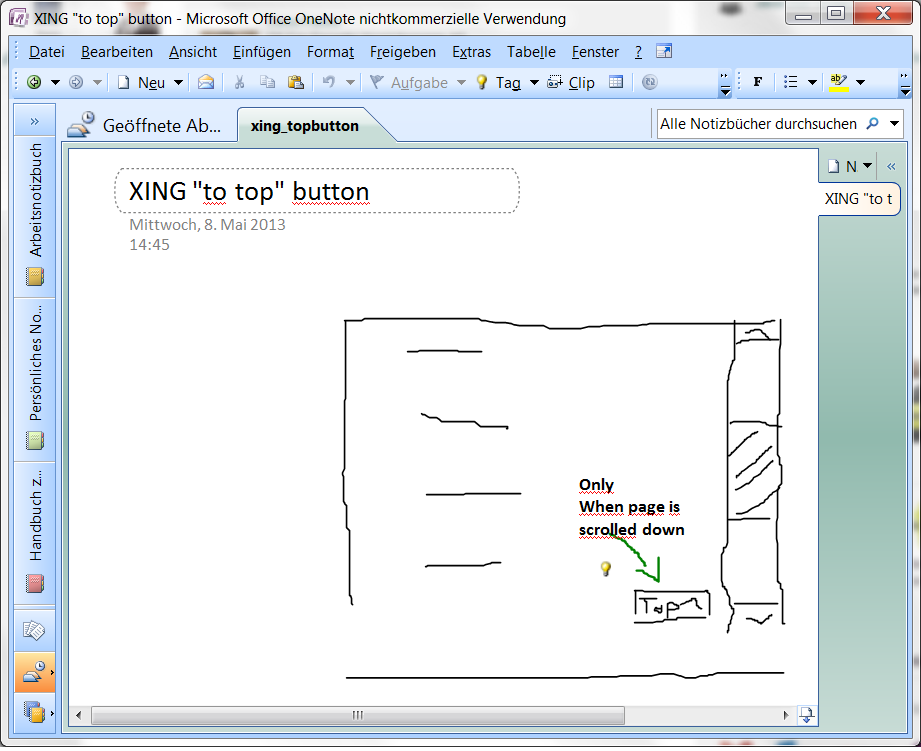
Task: Open new page dropdown arrow beside N
Action: coord(868,166)
